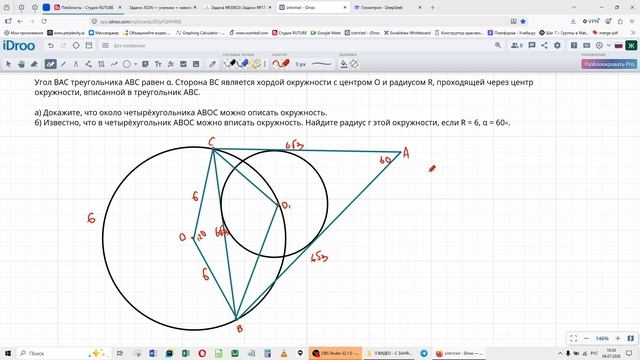The width and height of the screenshot is (640, 360).
Task: Reload the page
Action: pos(44,21)
